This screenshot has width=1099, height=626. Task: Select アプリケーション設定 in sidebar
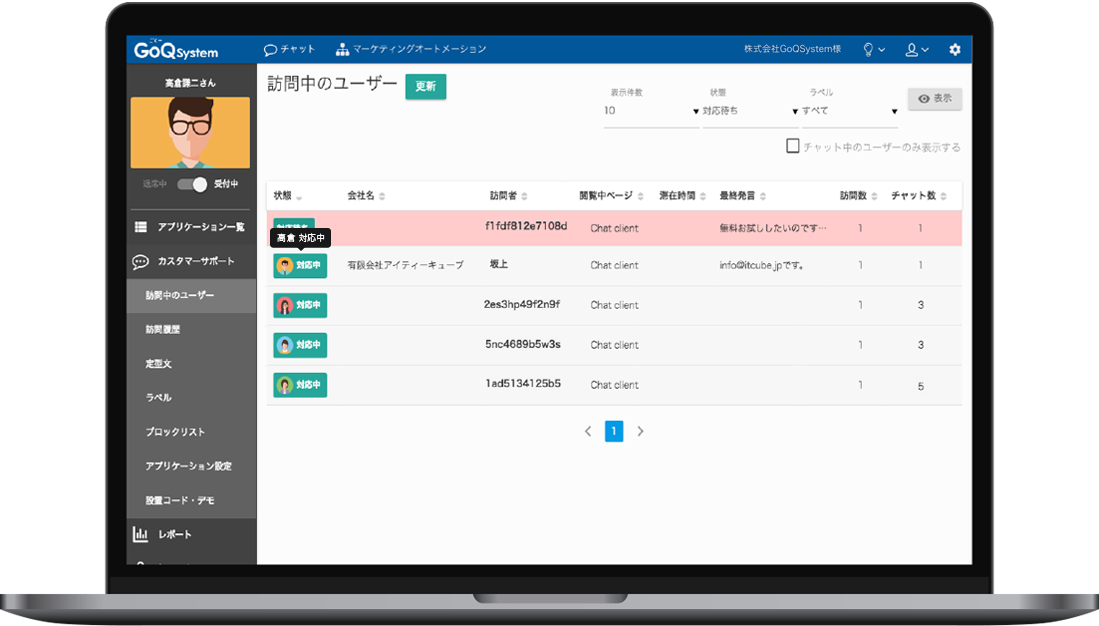click(x=188, y=465)
